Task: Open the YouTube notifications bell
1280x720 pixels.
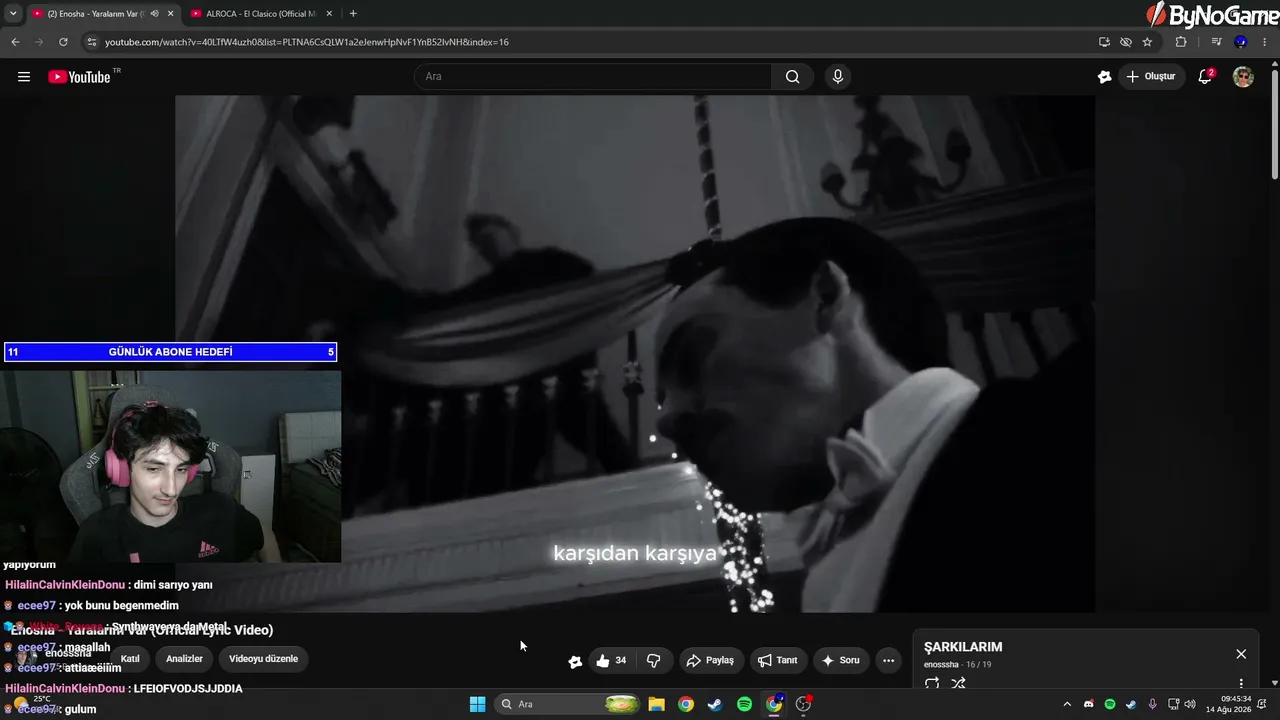Action: tap(1206, 77)
